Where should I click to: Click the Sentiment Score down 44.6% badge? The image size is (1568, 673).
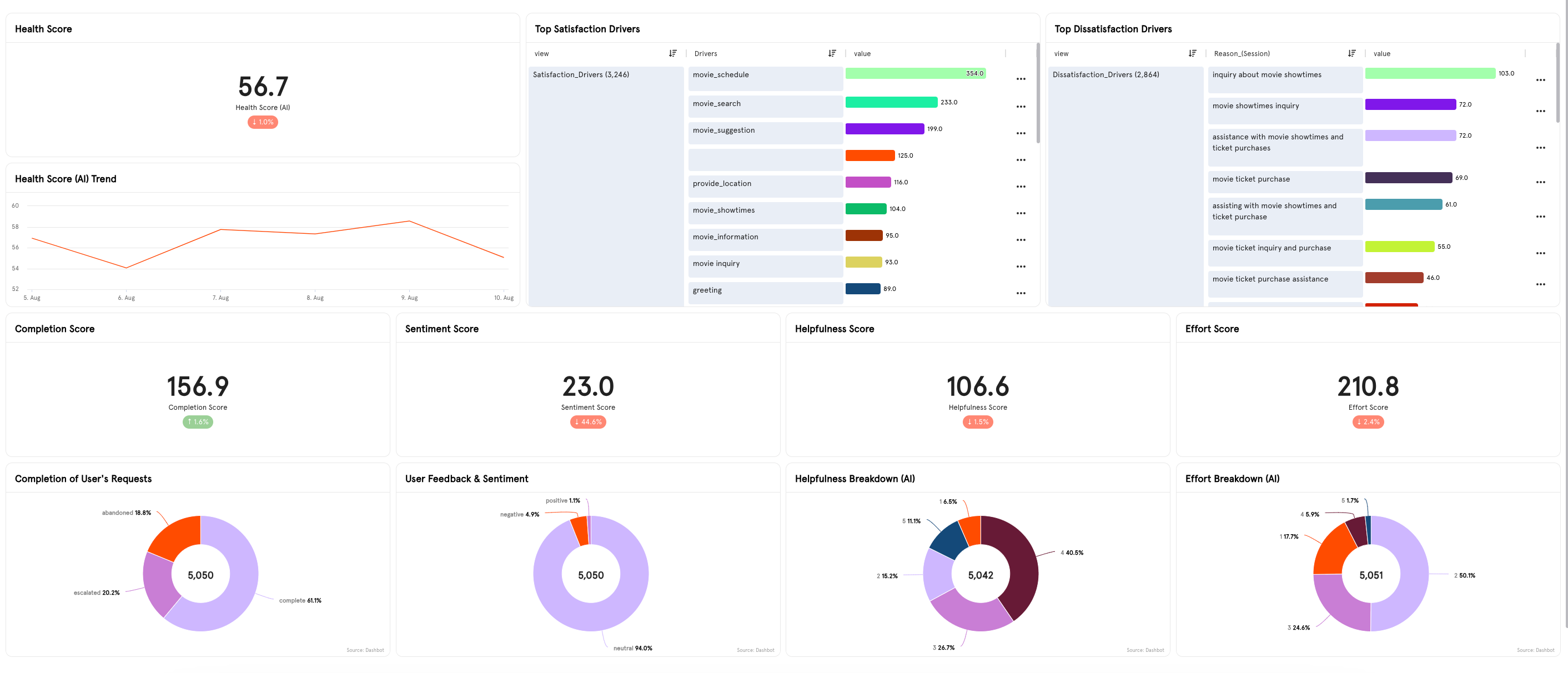click(588, 423)
